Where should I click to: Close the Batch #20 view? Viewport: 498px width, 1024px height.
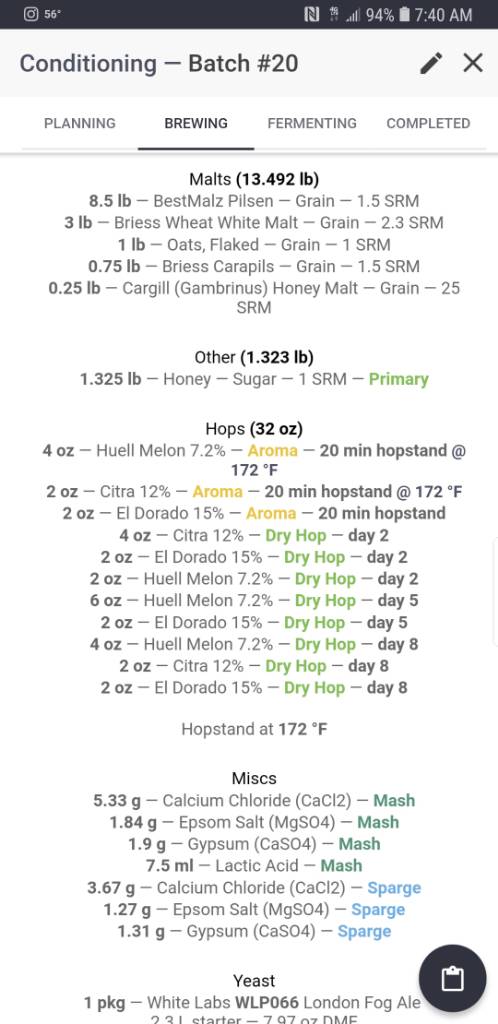coord(473,63)
